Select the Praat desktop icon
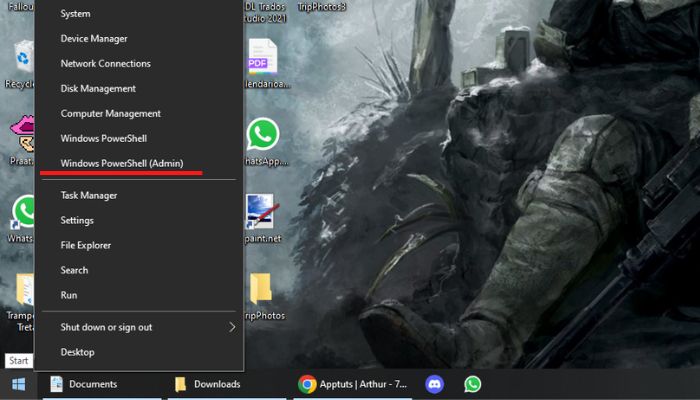Image resolution: width=700 pixels, height=400 pixels. click(x=22, y=134)
